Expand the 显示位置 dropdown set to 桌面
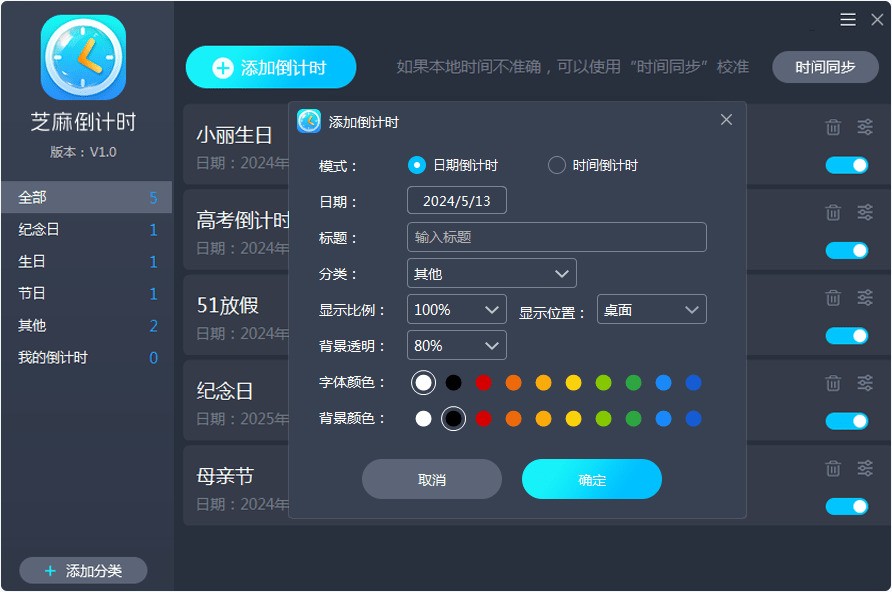 651,309
